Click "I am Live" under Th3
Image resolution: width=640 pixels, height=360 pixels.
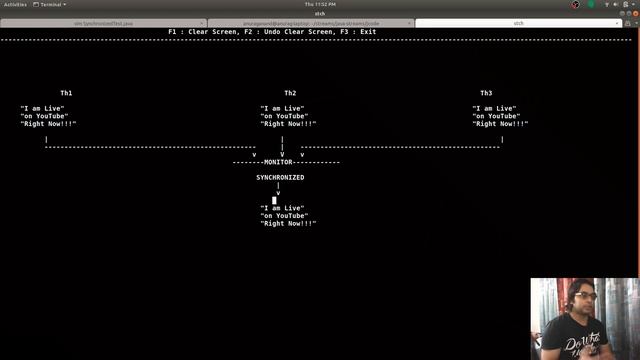pos(494,109)
